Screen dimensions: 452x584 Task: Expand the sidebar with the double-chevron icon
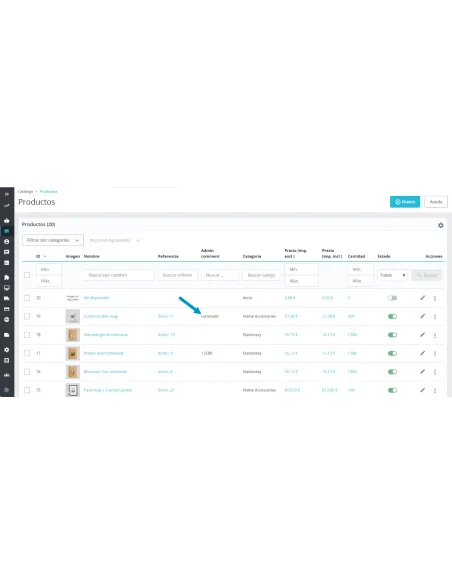(7, 194)
